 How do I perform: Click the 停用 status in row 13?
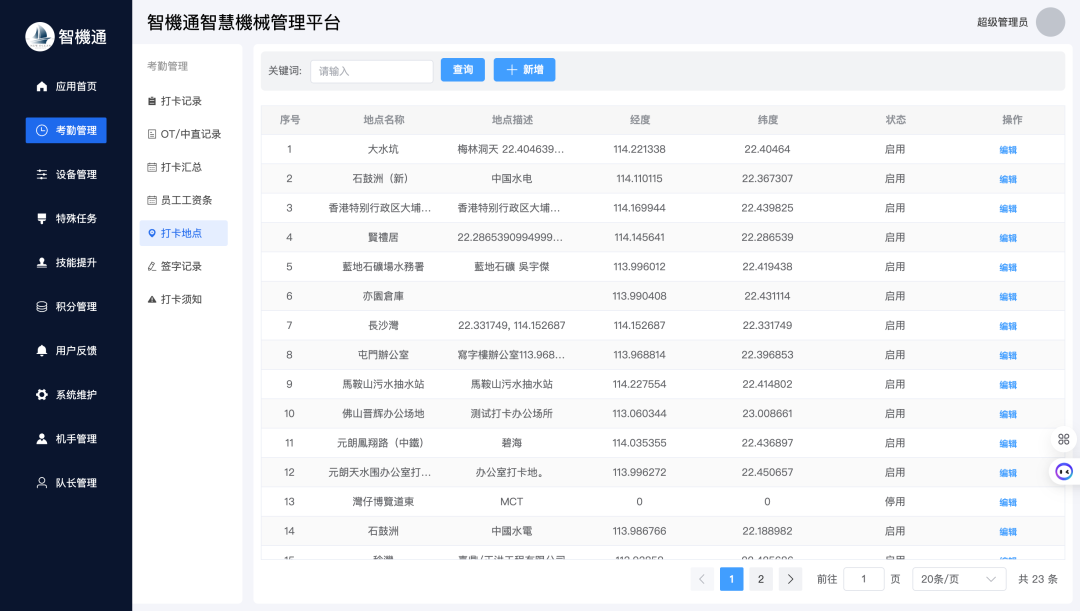coord(895,501)
